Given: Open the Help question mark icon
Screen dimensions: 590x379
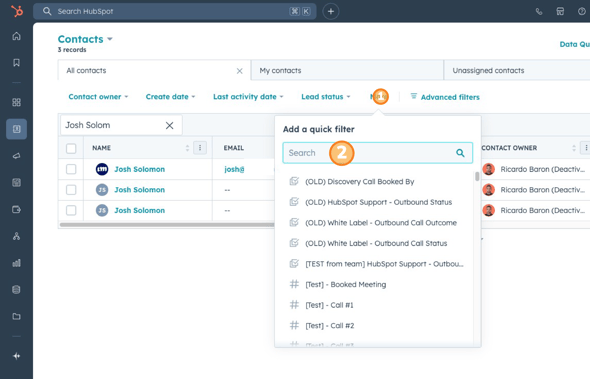Looking at the screenshot, I should 582,12.
